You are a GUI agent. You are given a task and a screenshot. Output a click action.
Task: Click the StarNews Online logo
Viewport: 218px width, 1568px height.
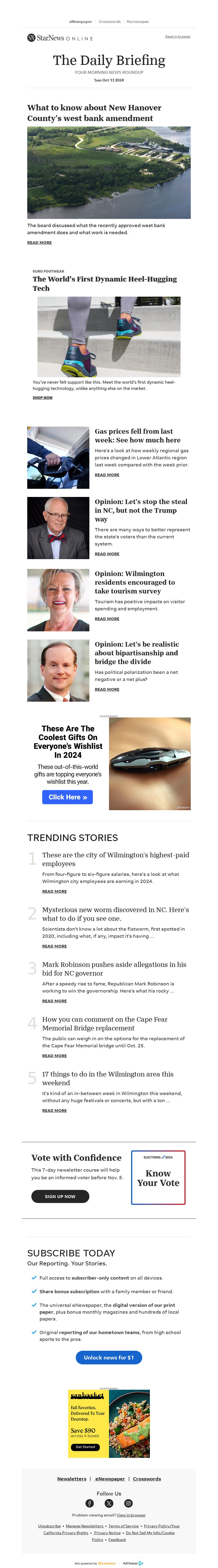[60, 38]
